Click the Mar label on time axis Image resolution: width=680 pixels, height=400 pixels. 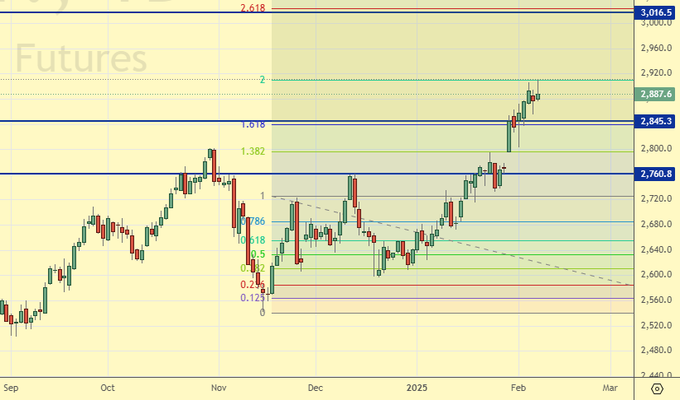pos(609,385)
